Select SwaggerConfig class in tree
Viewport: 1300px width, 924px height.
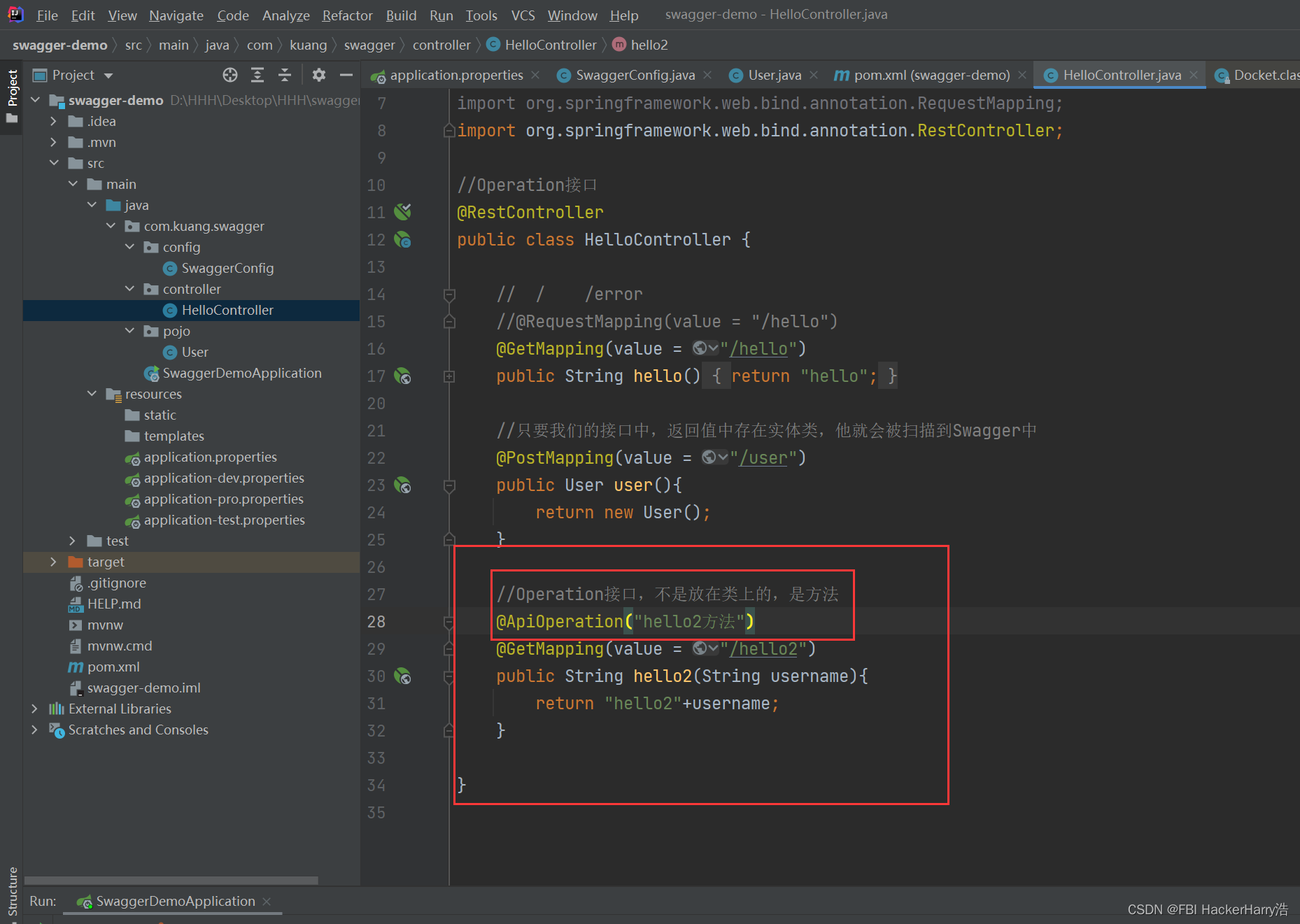click(227, 269)
